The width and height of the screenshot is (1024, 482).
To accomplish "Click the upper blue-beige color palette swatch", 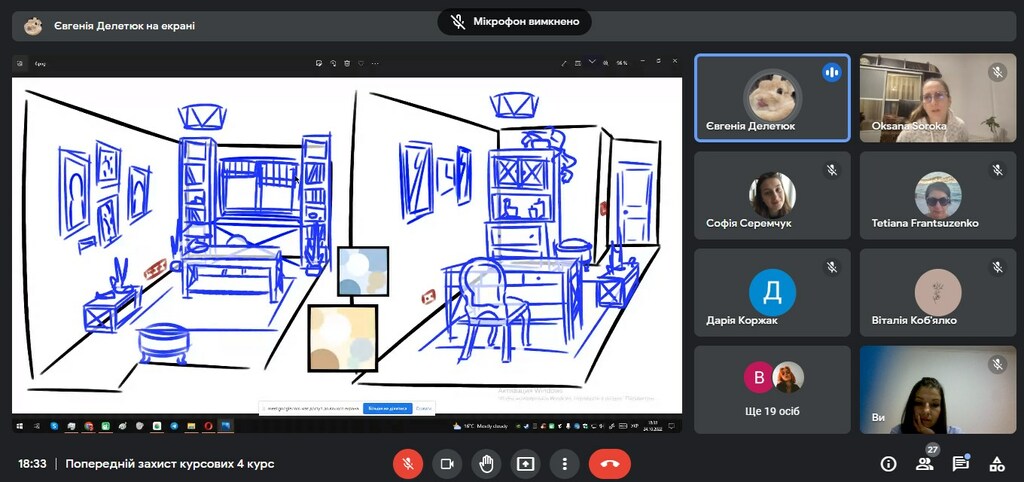I will point(363,271).
